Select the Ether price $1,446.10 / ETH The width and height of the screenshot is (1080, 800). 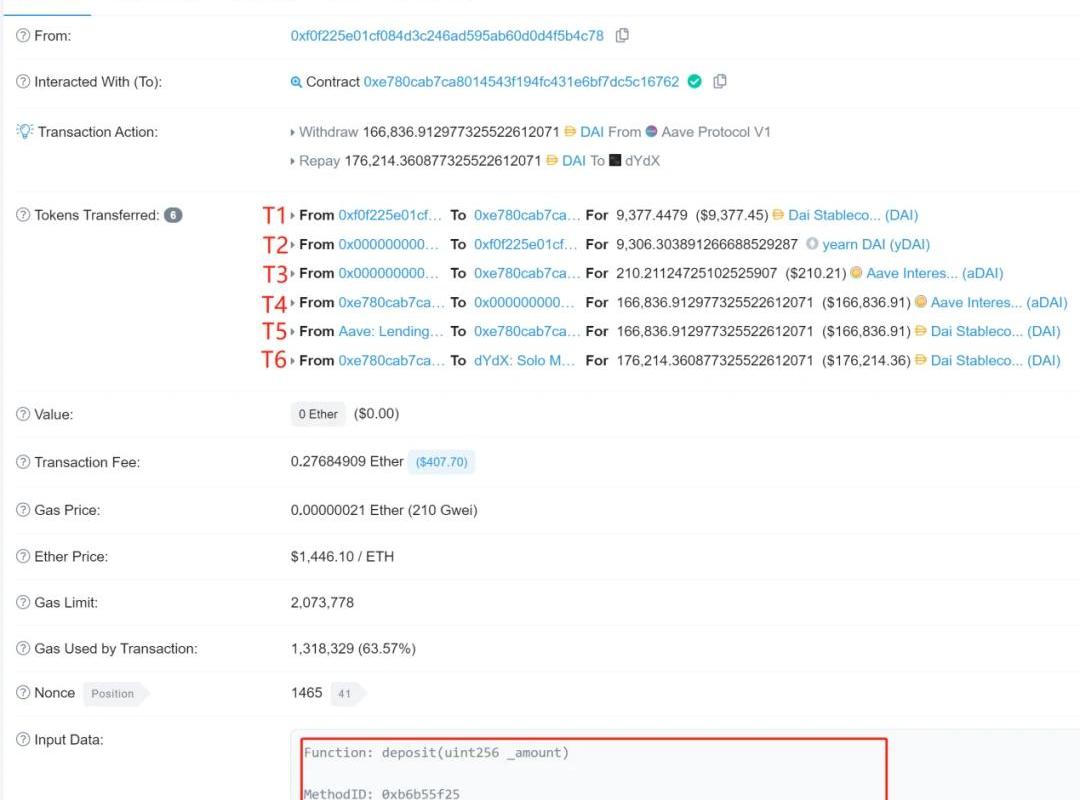coord(342,557)
